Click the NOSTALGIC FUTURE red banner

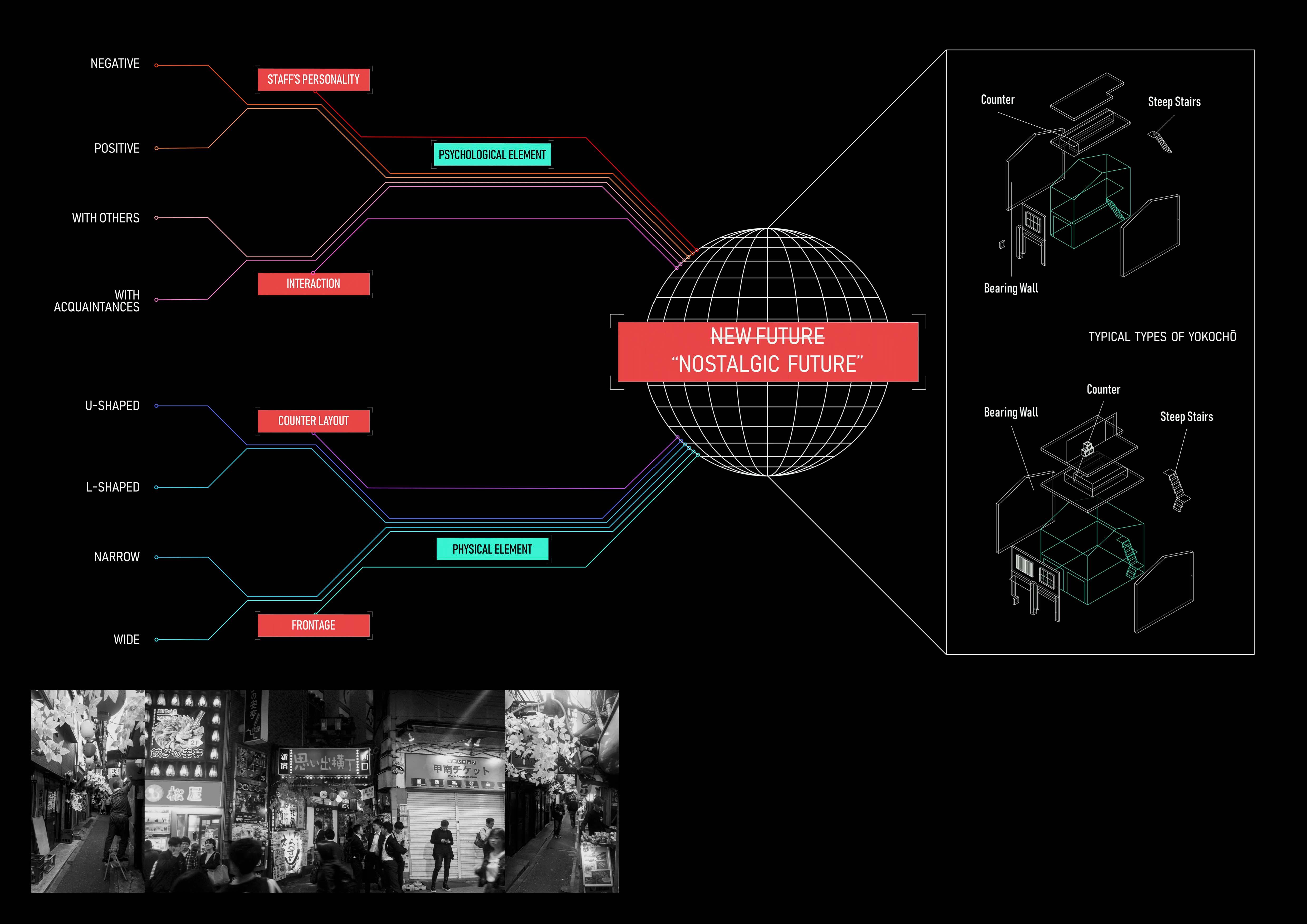[767, 352]
